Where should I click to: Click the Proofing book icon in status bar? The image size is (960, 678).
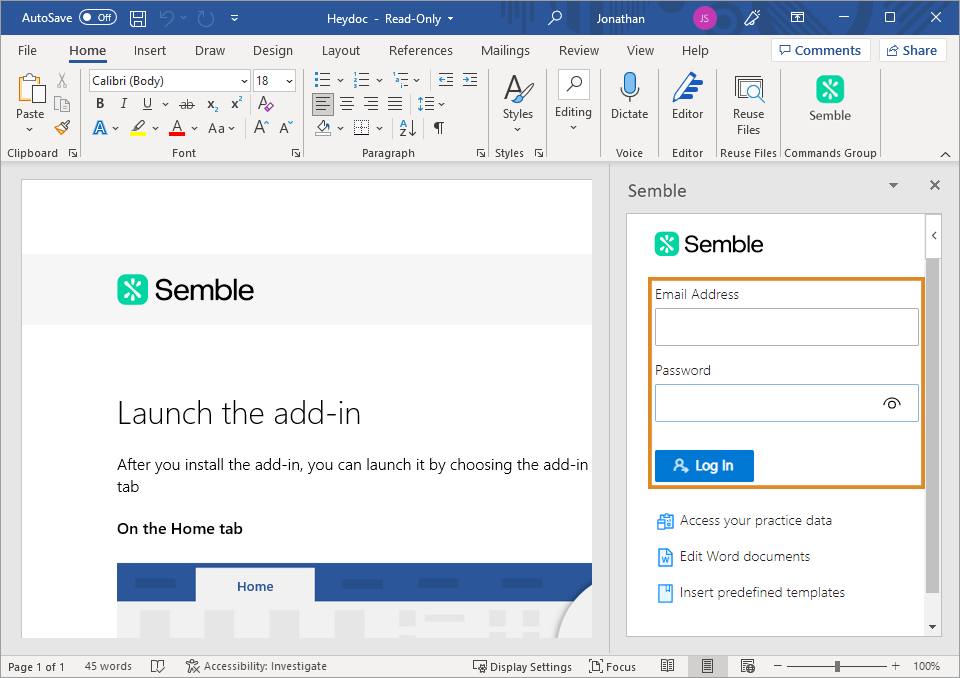click(158, 666)
